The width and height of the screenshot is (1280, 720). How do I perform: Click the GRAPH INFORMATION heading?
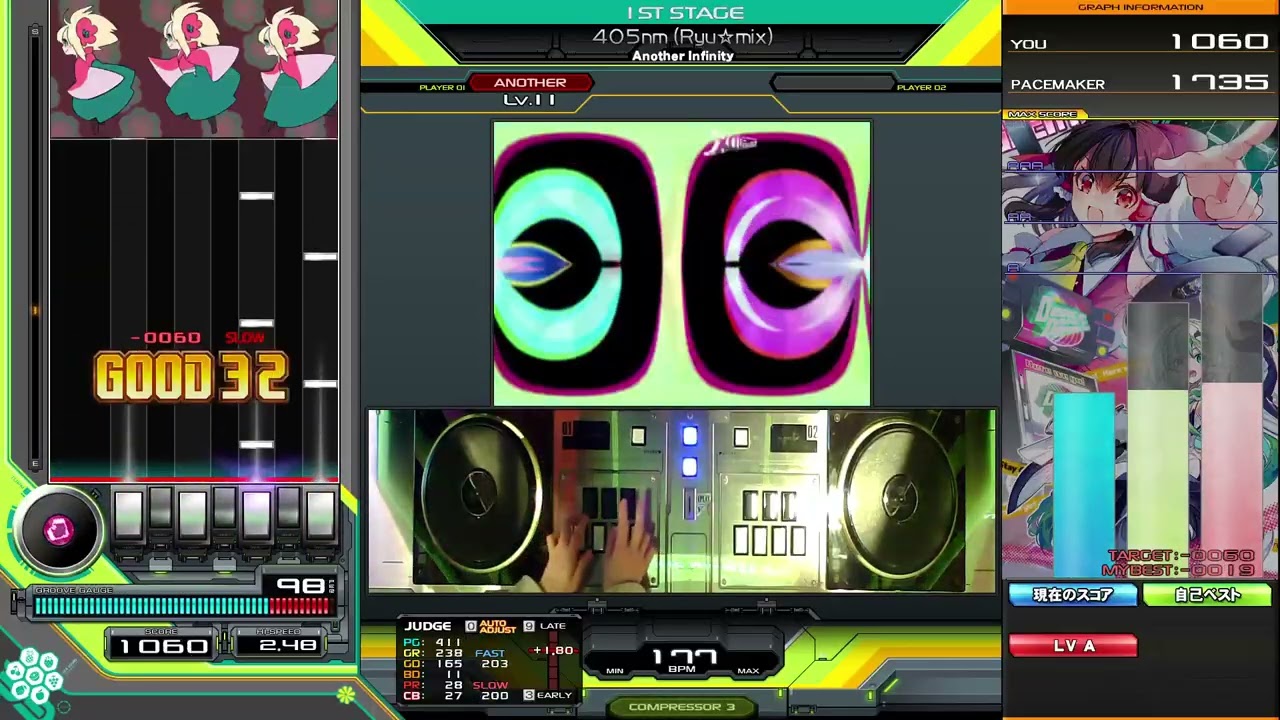pos(1140,7)
